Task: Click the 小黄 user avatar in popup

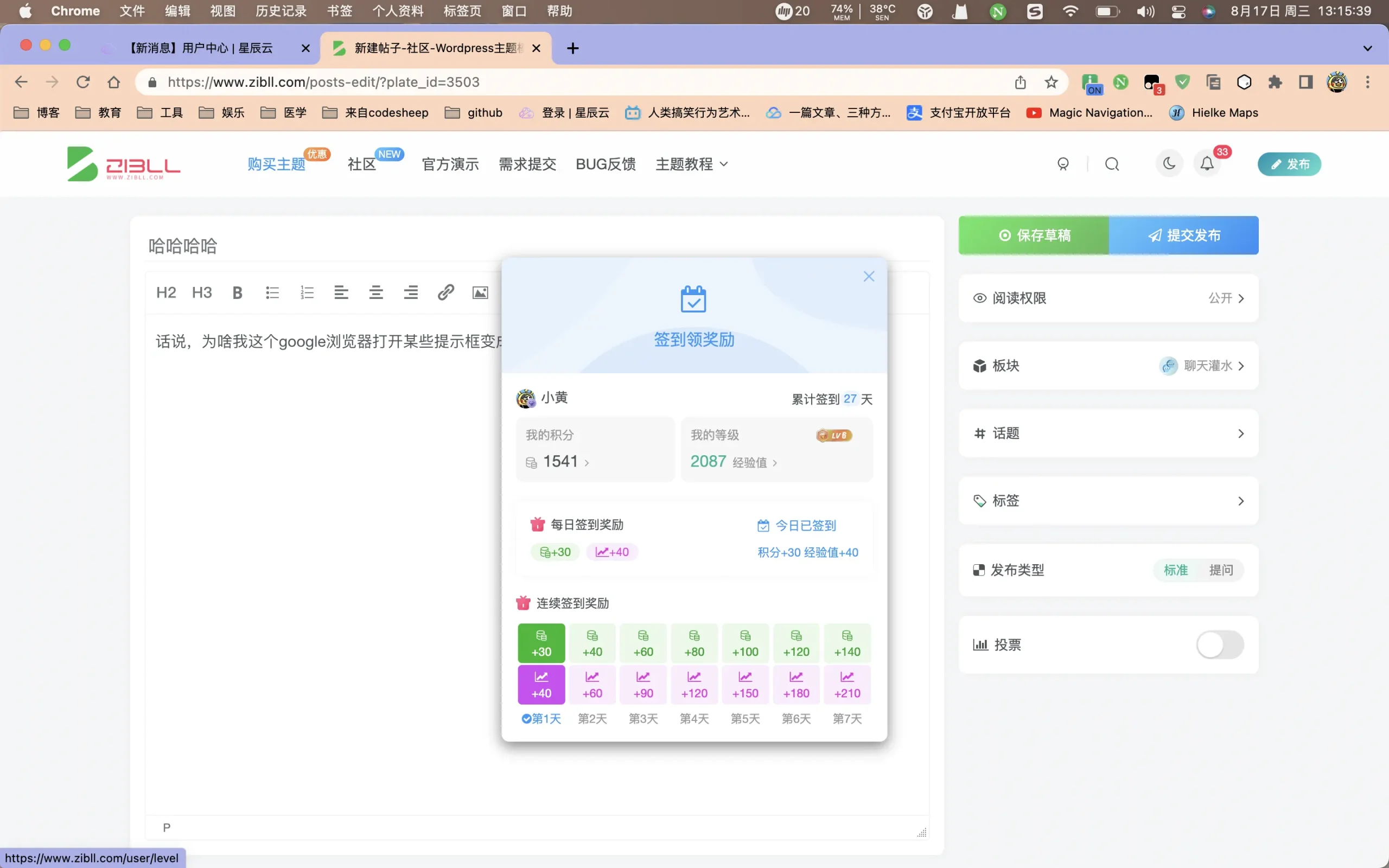Action: tap(526, 398)
